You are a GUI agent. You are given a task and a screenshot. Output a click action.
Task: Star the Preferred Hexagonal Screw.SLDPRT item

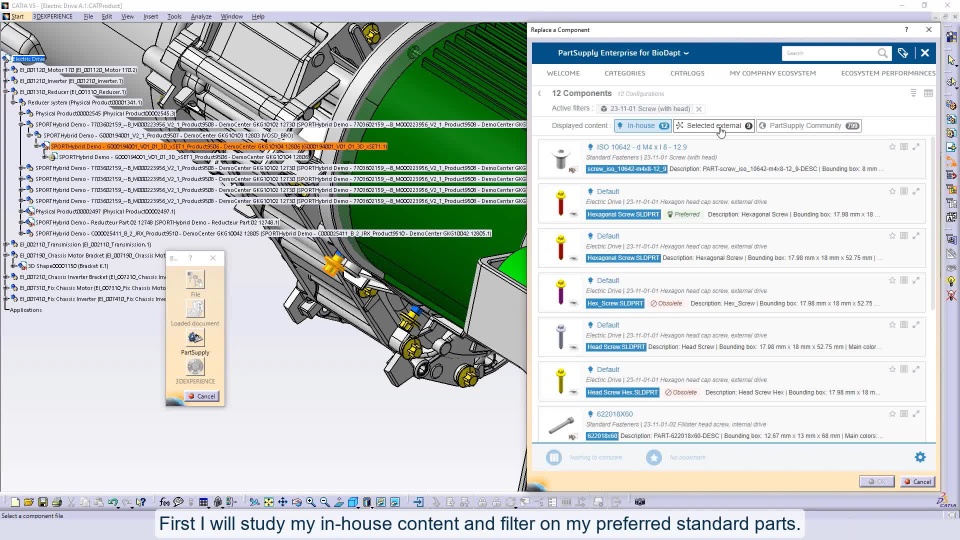point(892,191)
